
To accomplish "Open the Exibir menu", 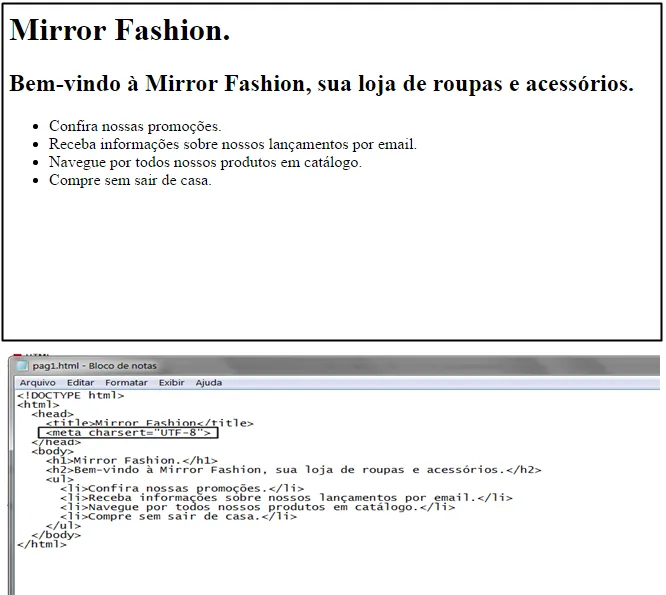I will tap(171, 383).
